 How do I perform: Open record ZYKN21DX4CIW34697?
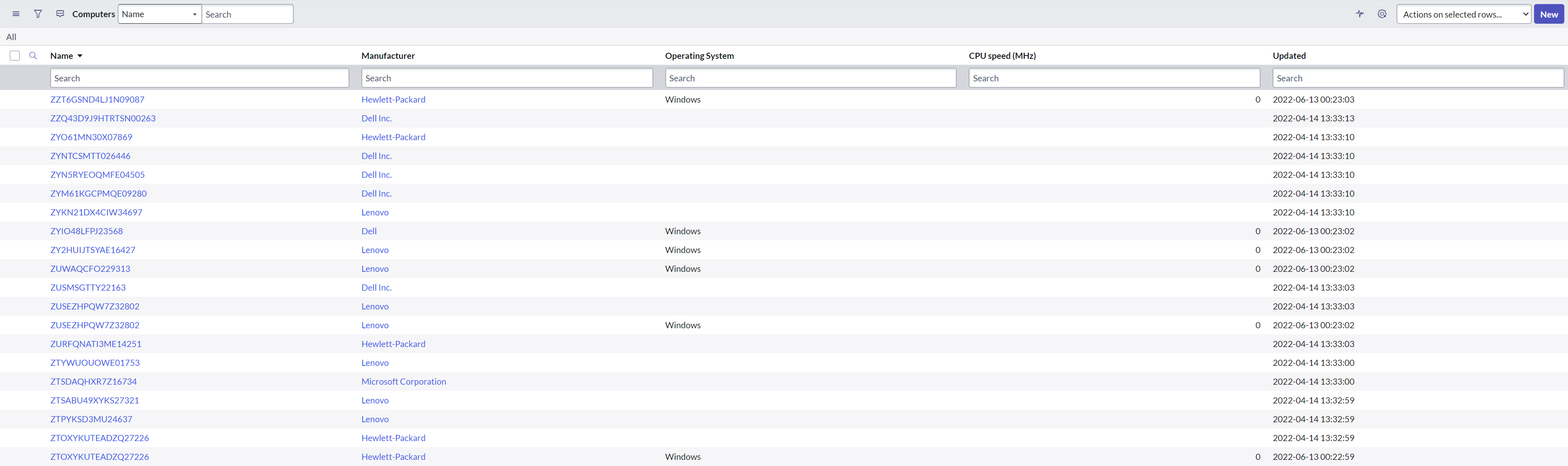click(x=96, y=212)
